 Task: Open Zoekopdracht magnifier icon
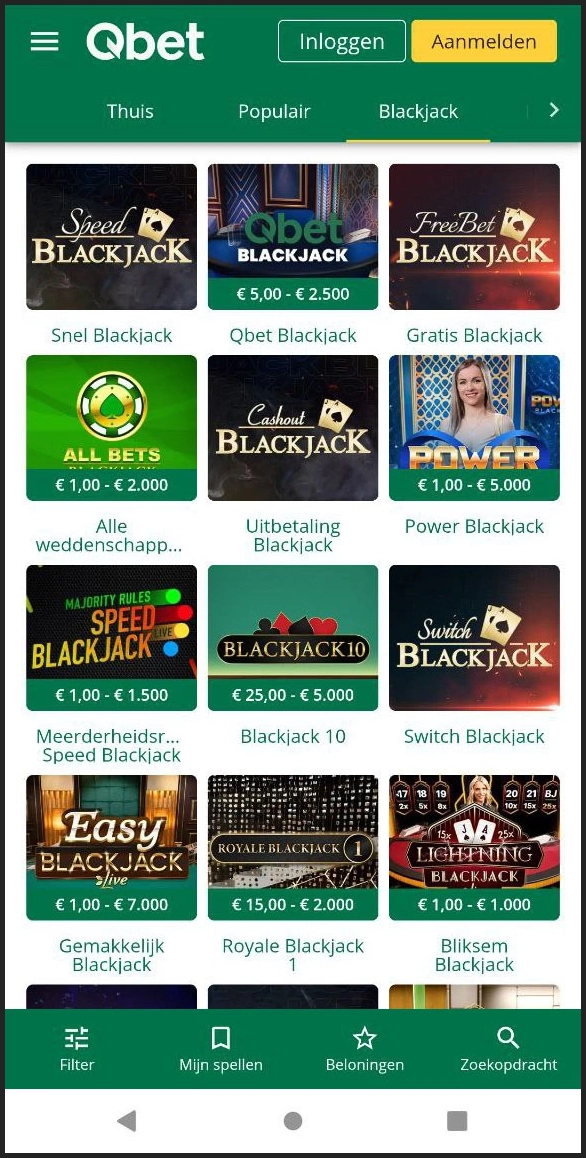(x=508, y=1038)
